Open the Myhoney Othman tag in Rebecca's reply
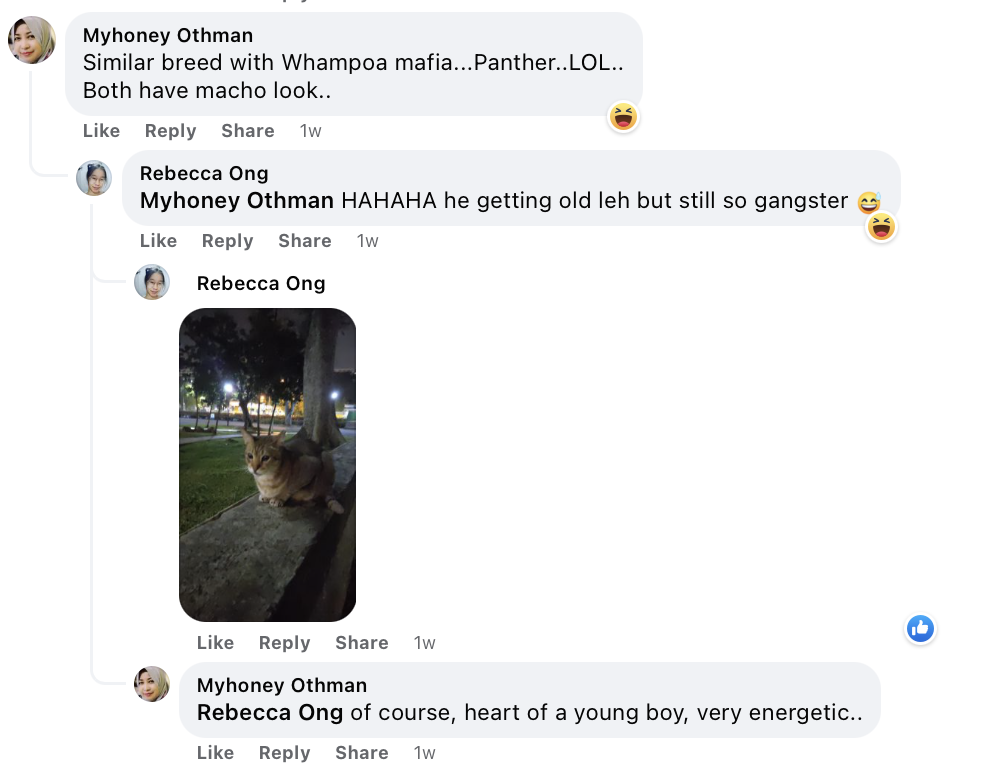 tap(237, 201)
